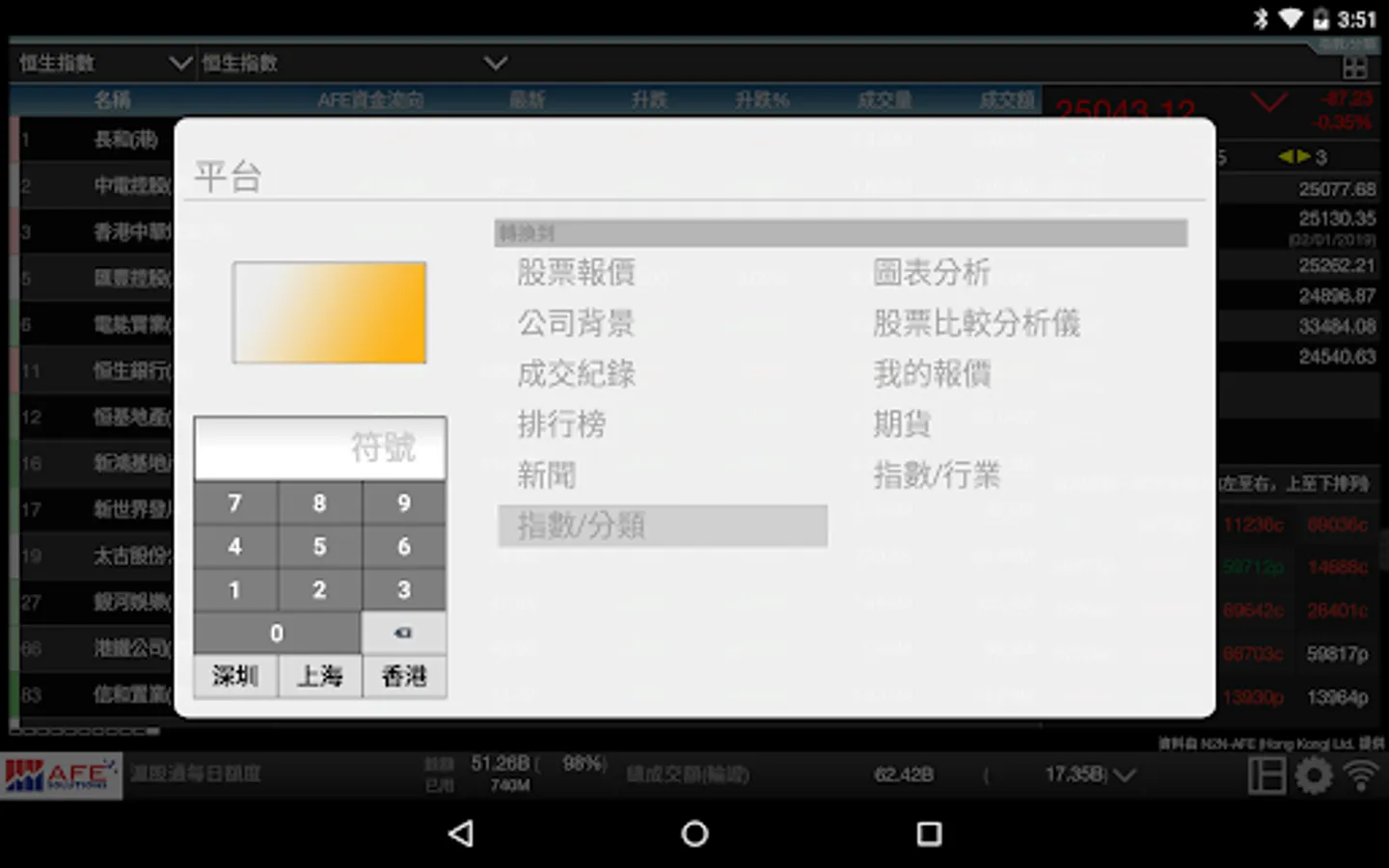Expand the turnover chevron in bottom bar
Viewport: 1389px width, 868px height.
click(1125, 774)
